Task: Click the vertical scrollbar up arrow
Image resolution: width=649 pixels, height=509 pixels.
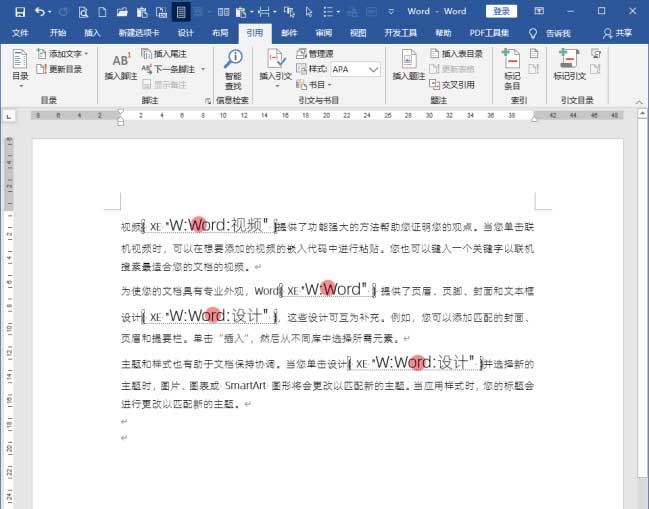Action: click(x=642, y=113)
